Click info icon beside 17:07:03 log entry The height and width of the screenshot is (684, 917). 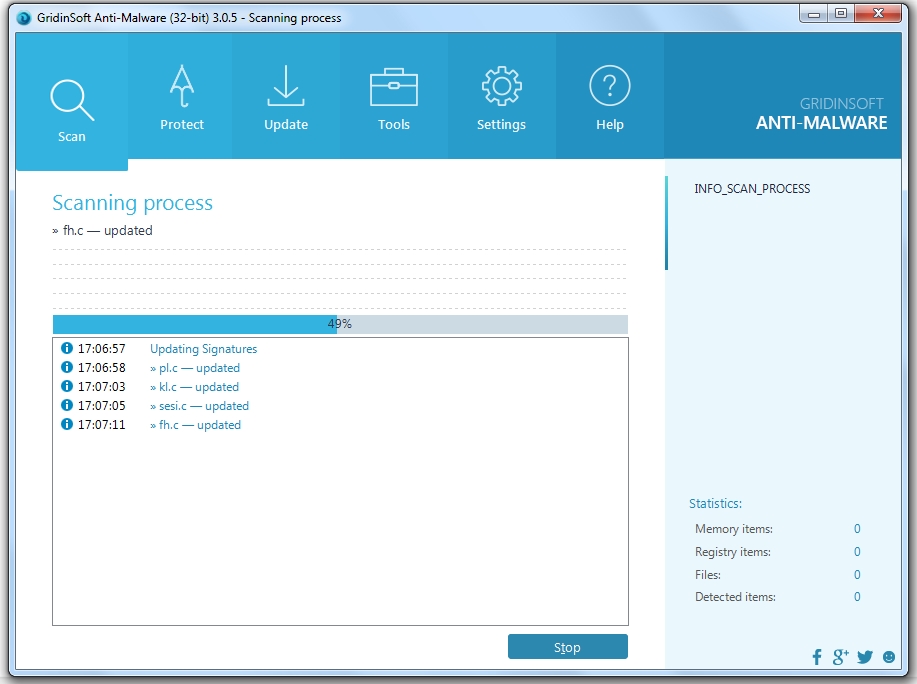tap(67, 386)
